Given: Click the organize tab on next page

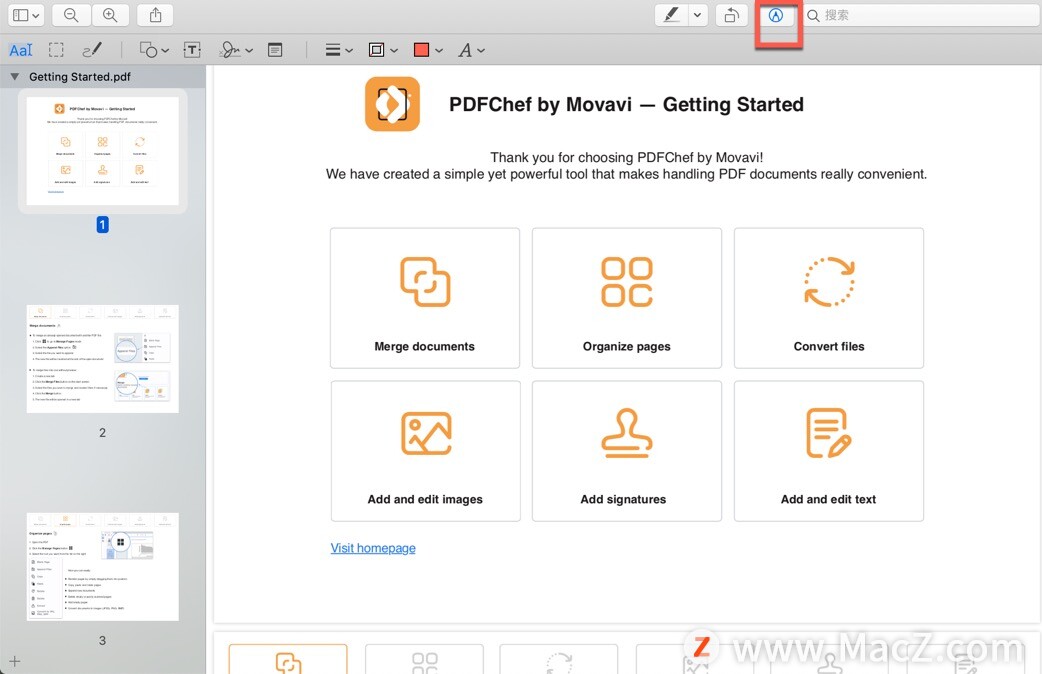Looking at the screenshot, I should click(425, 659).
